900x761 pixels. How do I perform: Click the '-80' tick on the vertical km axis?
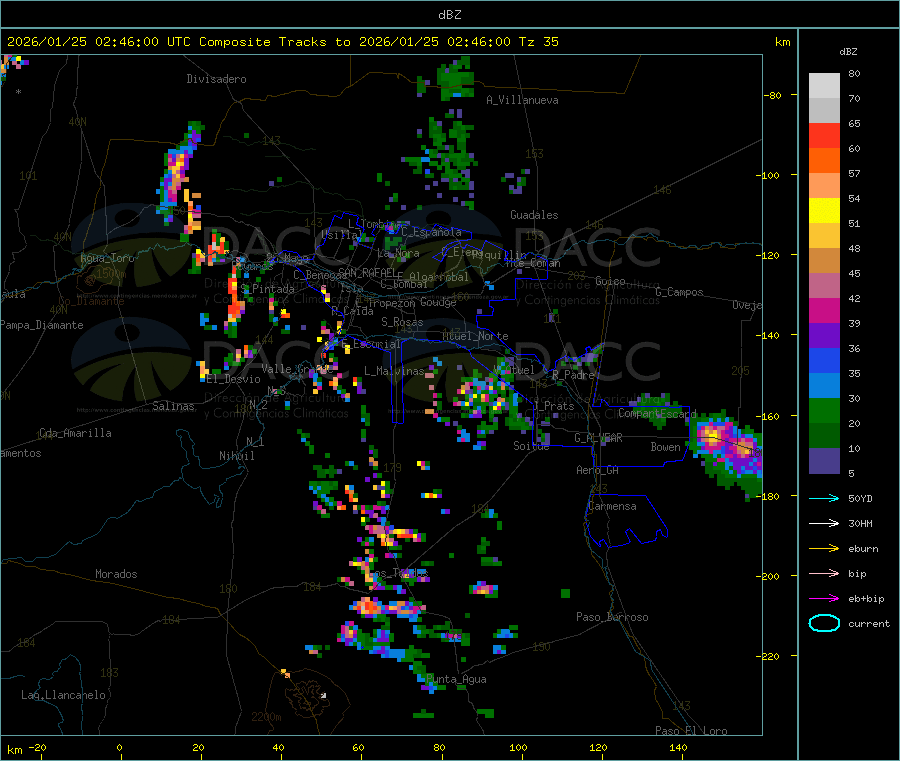click(773, 95)
